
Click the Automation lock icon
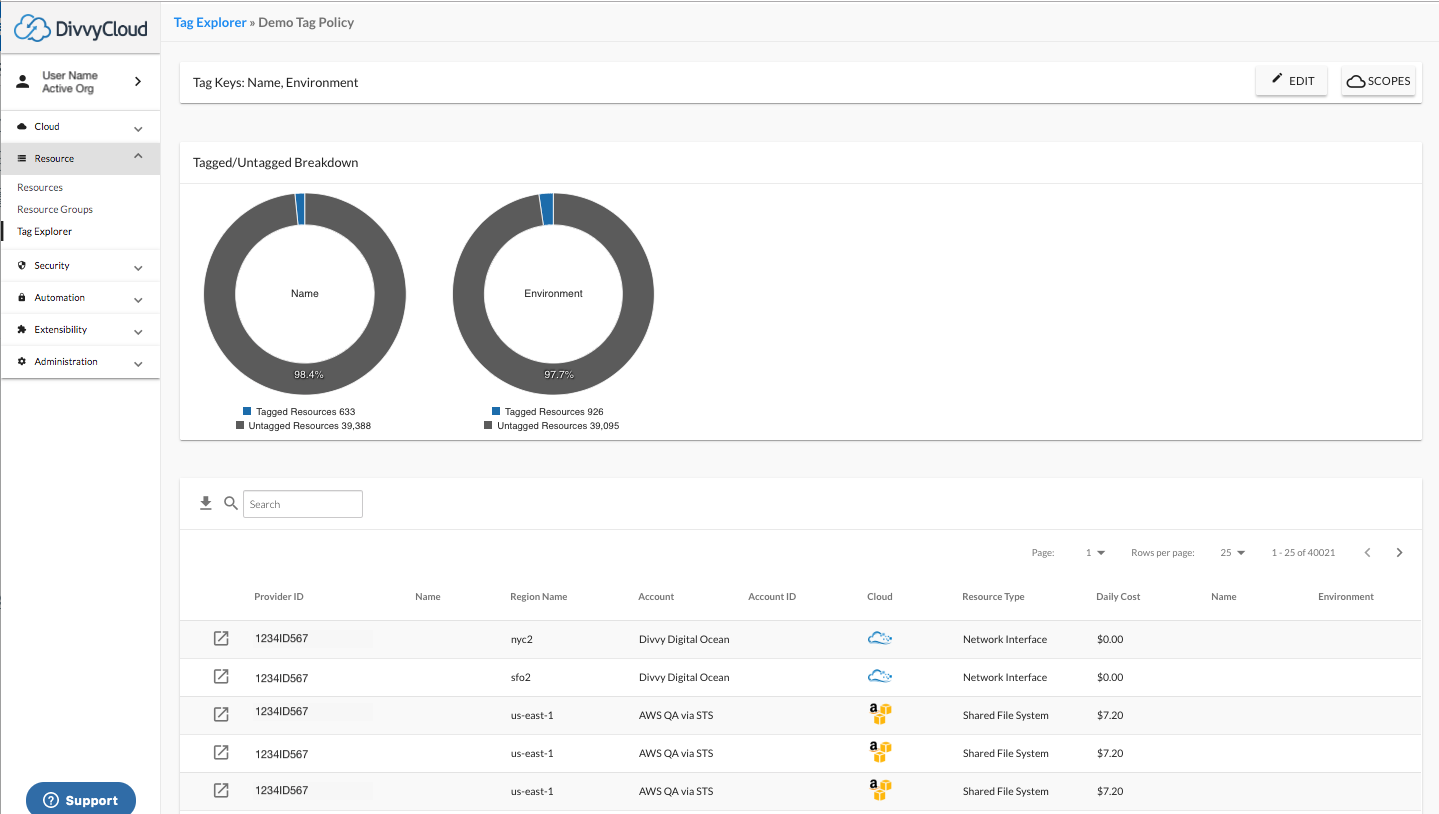coord(22,298)
